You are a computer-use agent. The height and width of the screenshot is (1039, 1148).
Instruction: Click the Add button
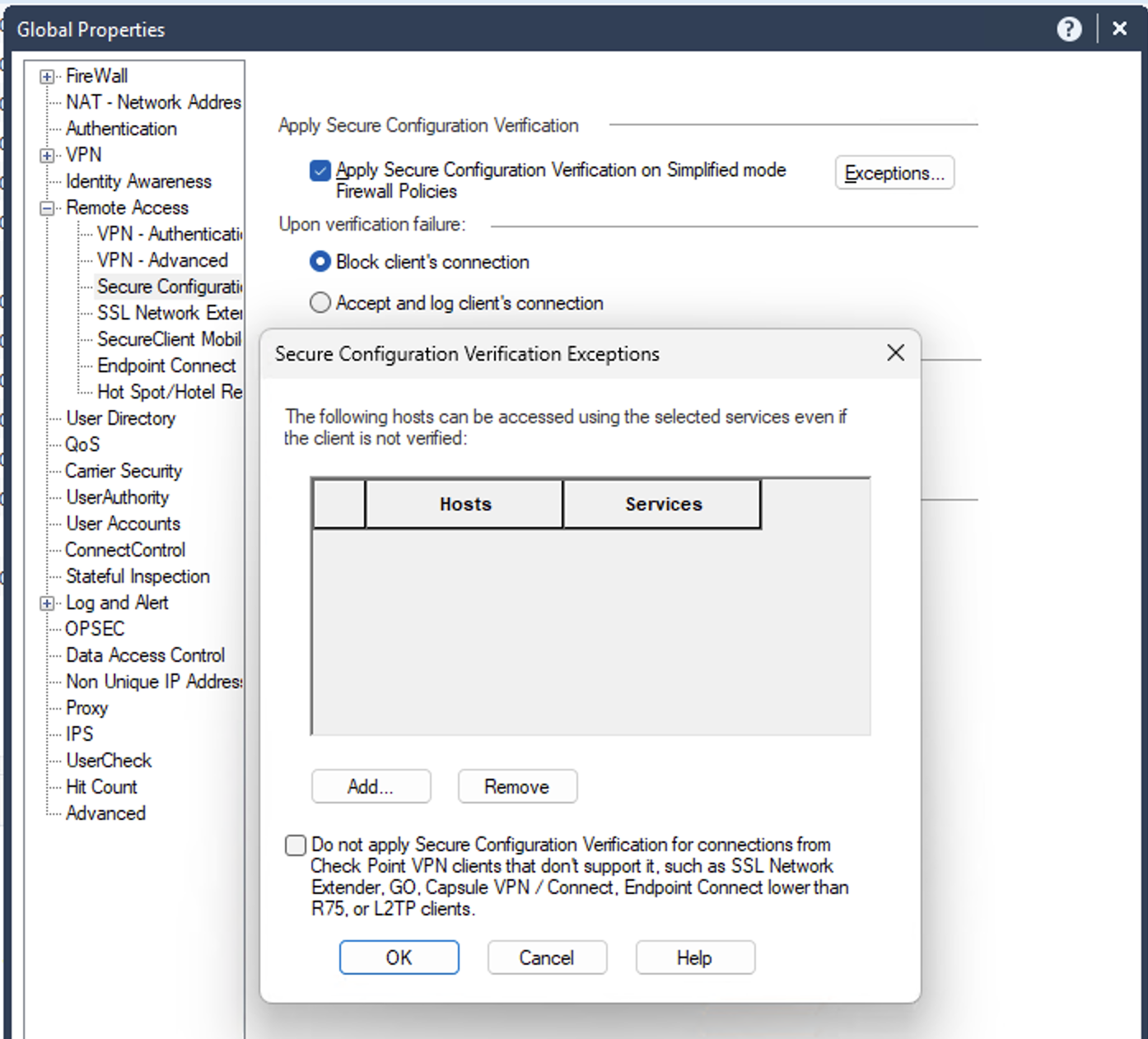[x=371, y=786]
